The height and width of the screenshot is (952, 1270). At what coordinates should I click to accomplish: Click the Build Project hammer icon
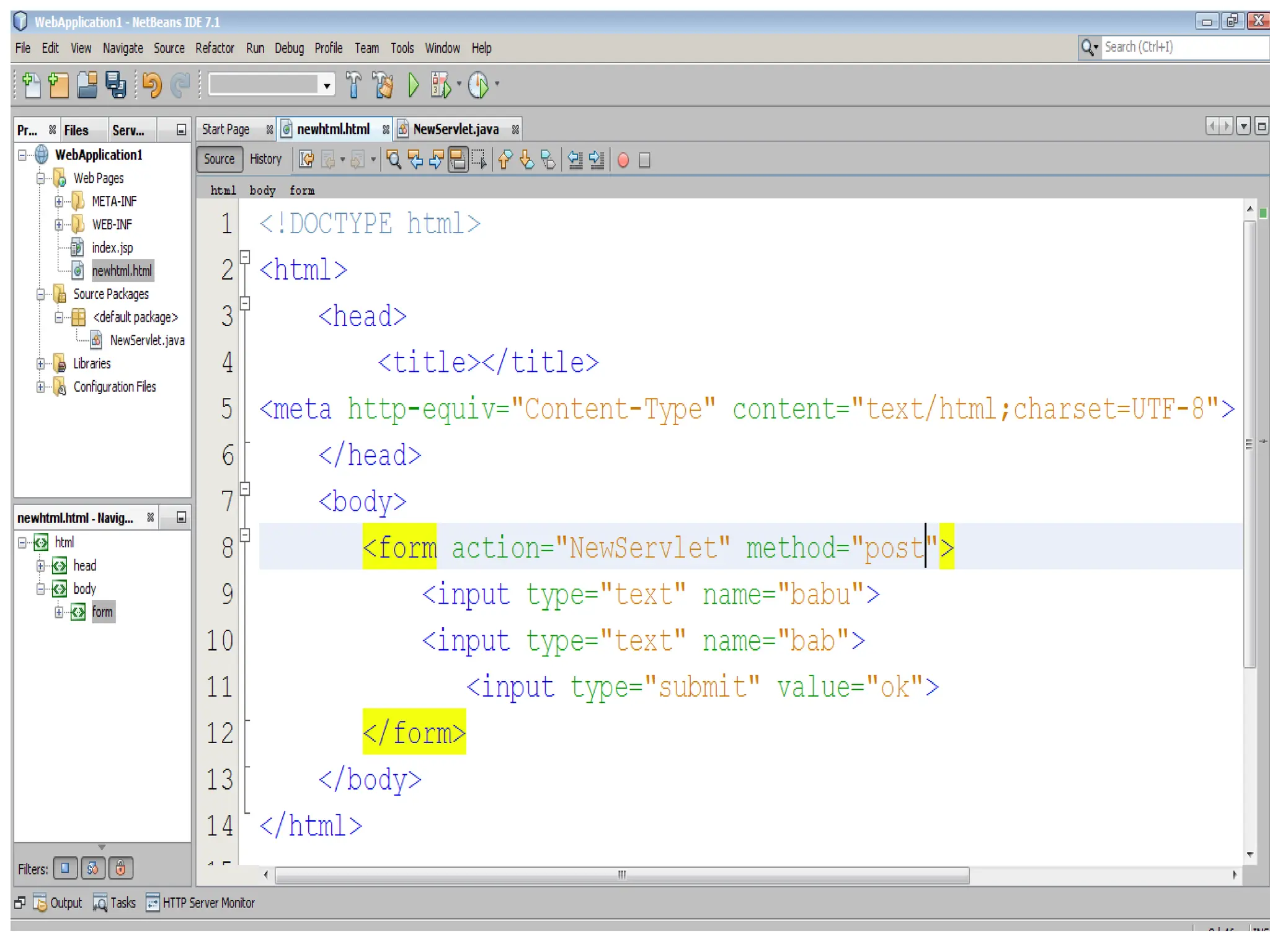pos(353,85)
